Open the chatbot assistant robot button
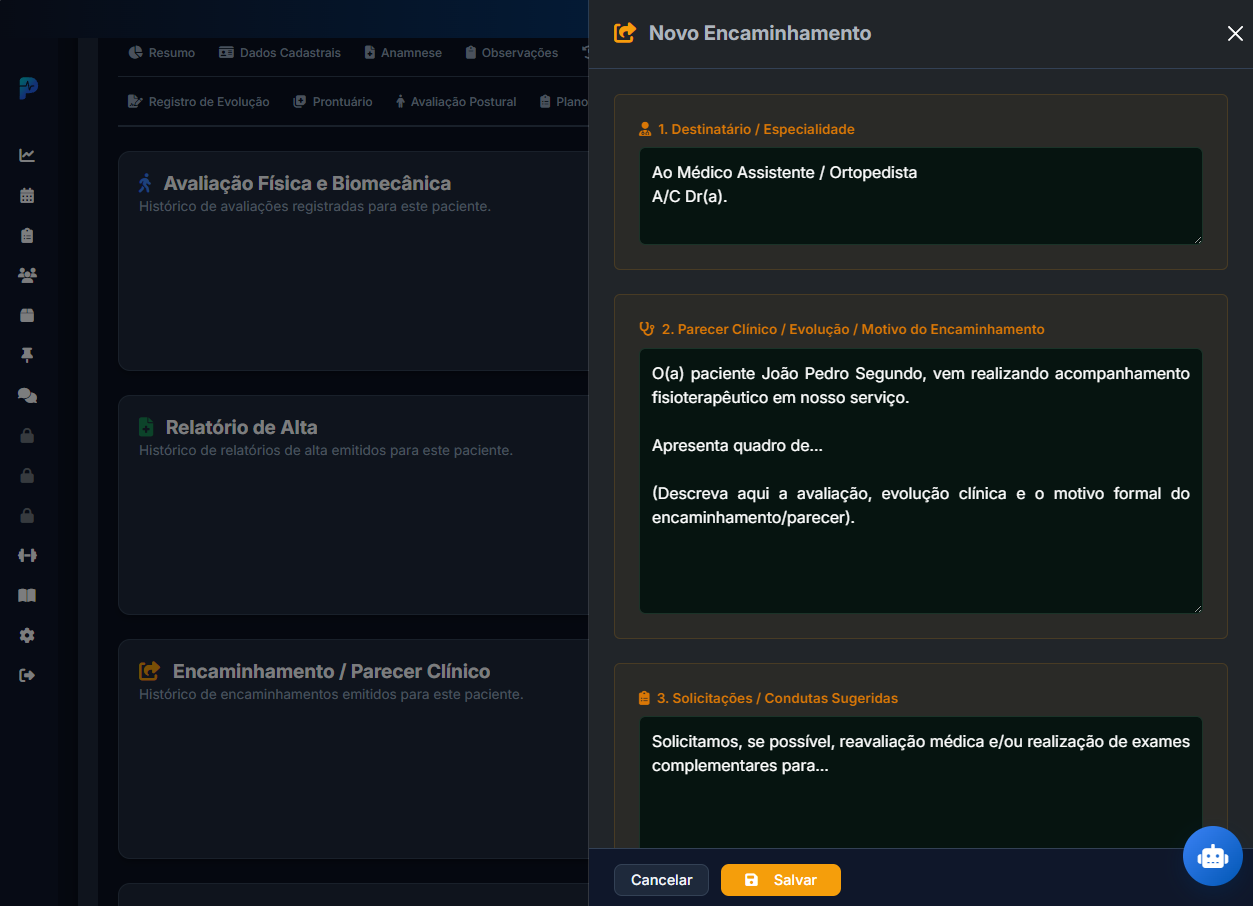Image resolution: width=1253 pixels, height=906 pixels. tap(1213, 856)
